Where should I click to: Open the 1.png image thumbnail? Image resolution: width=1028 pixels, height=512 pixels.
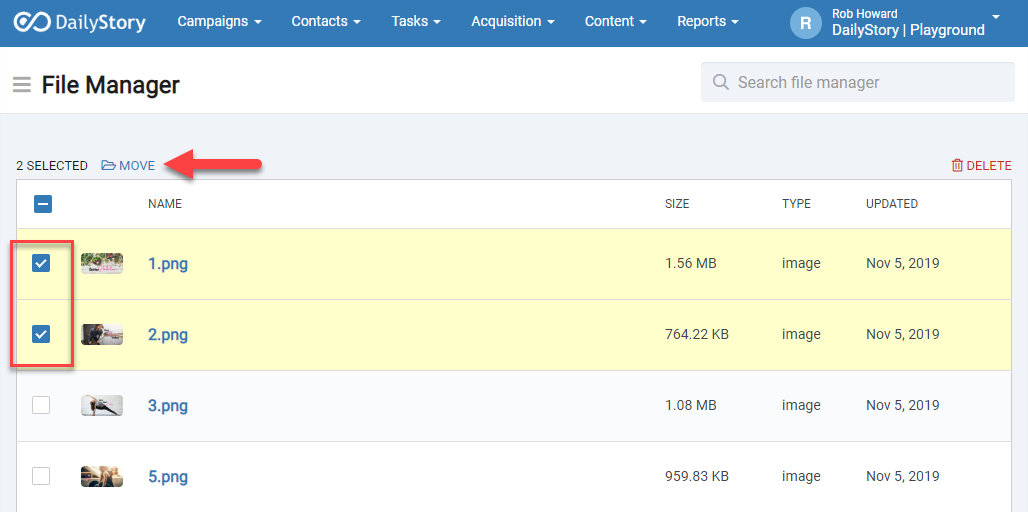tap(102, 263)
